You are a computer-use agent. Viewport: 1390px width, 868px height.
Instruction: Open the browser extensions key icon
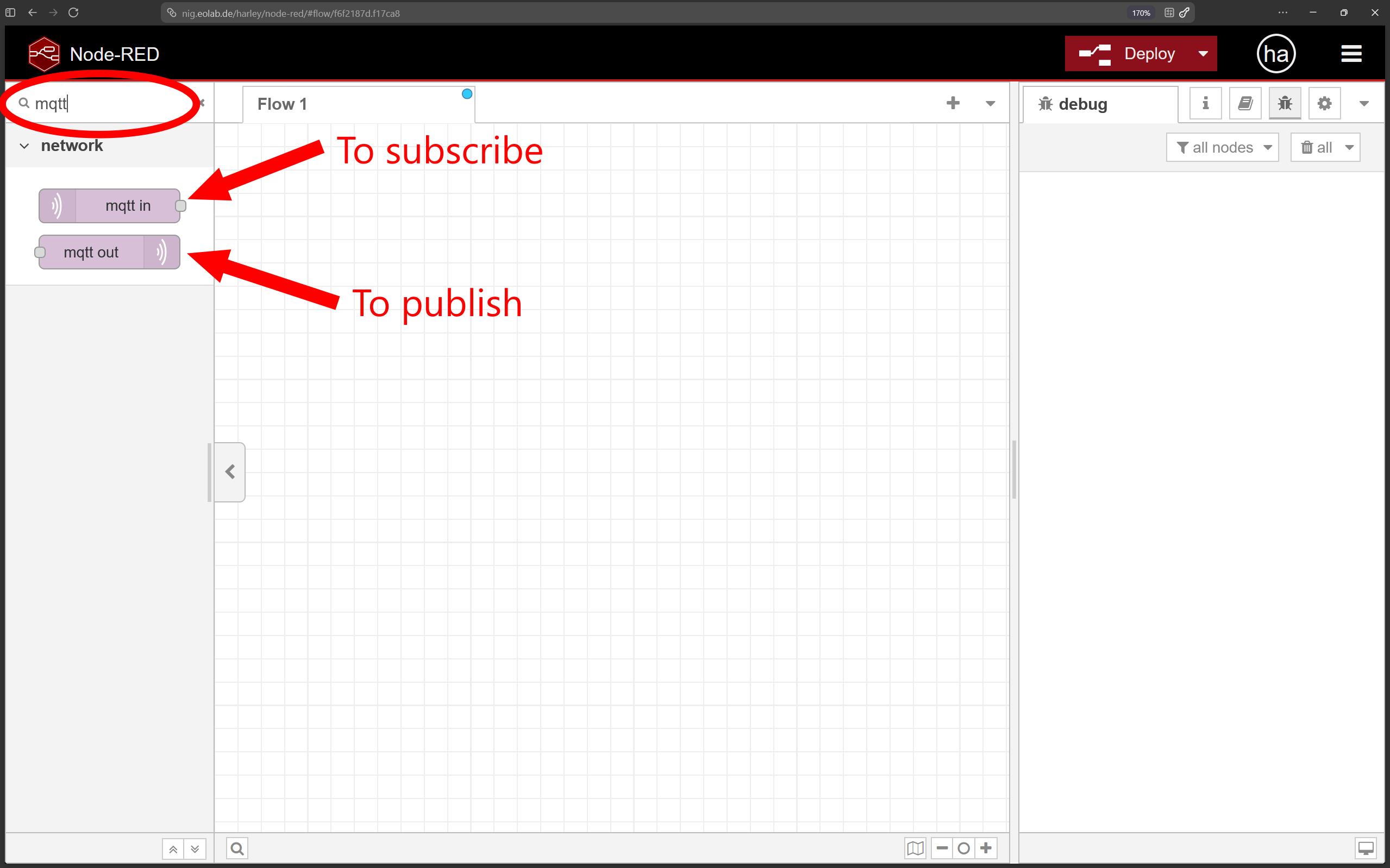[1185, 12]
